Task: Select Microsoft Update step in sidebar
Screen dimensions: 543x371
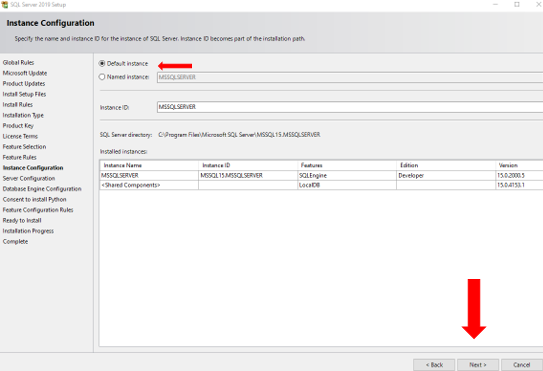Action: pos(25,73)
